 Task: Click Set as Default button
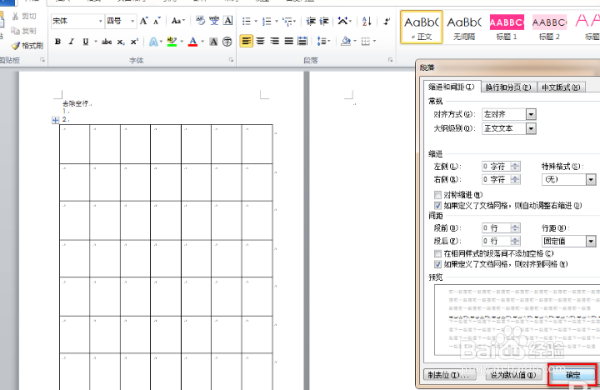click(x=514, y=375)
